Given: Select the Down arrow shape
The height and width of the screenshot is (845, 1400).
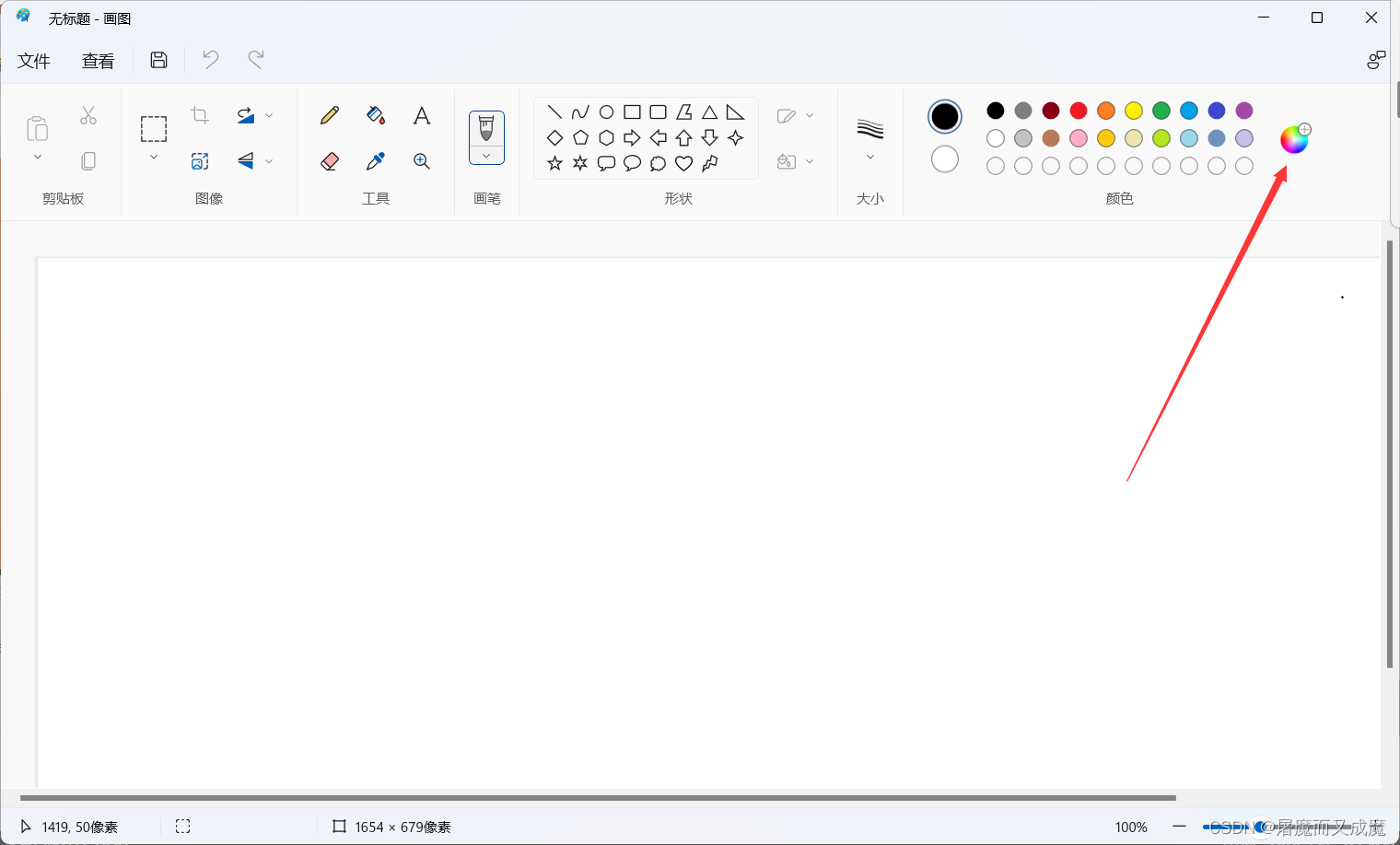Looking at the screenshot, I should click(x=709, y=137).
